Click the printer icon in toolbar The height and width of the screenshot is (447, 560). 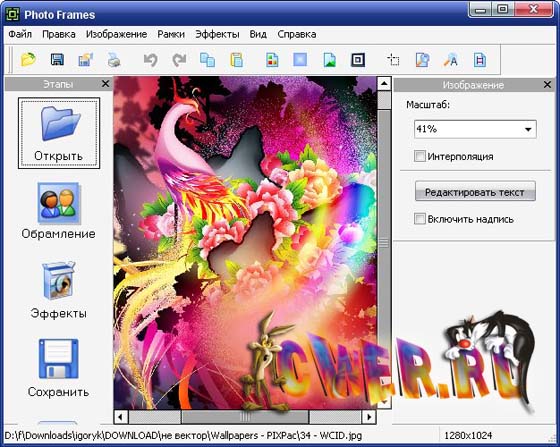point(114,59)
